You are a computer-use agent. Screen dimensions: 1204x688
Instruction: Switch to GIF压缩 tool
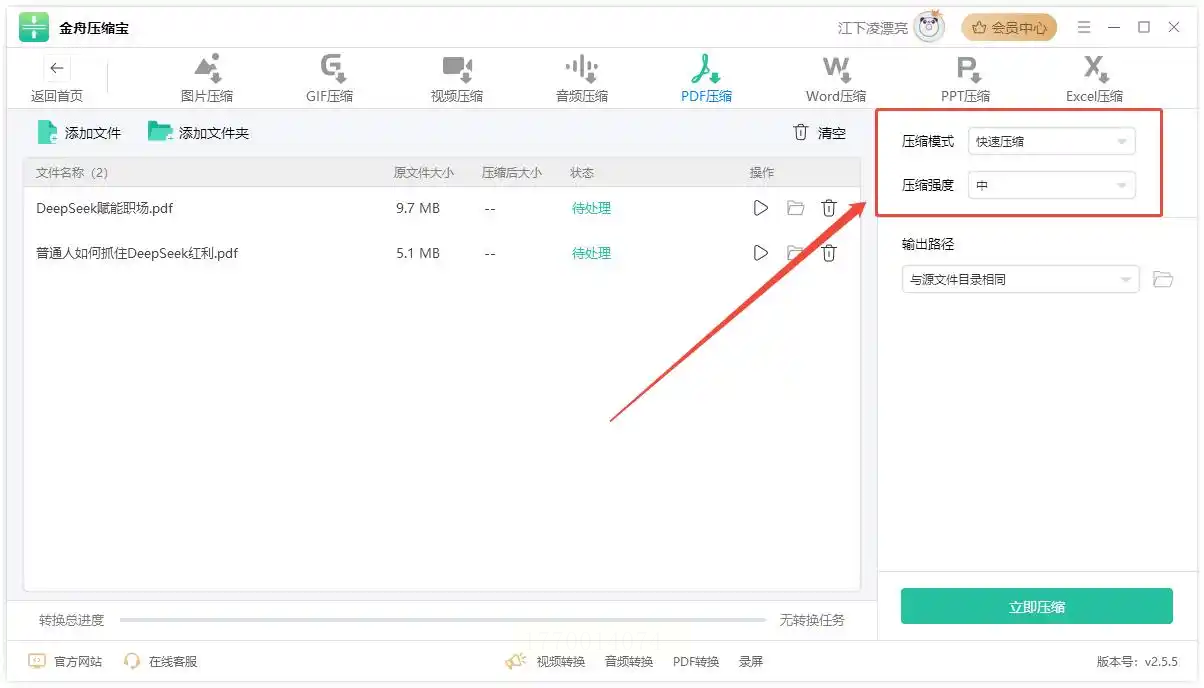point(329,80)
